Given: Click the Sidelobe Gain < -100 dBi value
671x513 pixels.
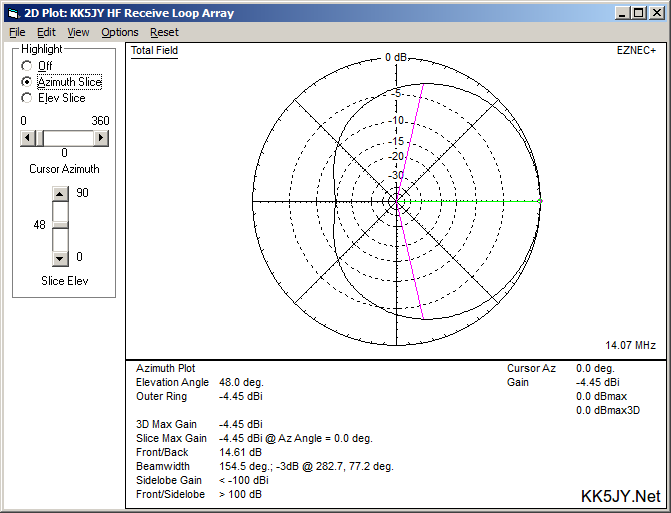Looking at the screenshot, I should (244, 480).
